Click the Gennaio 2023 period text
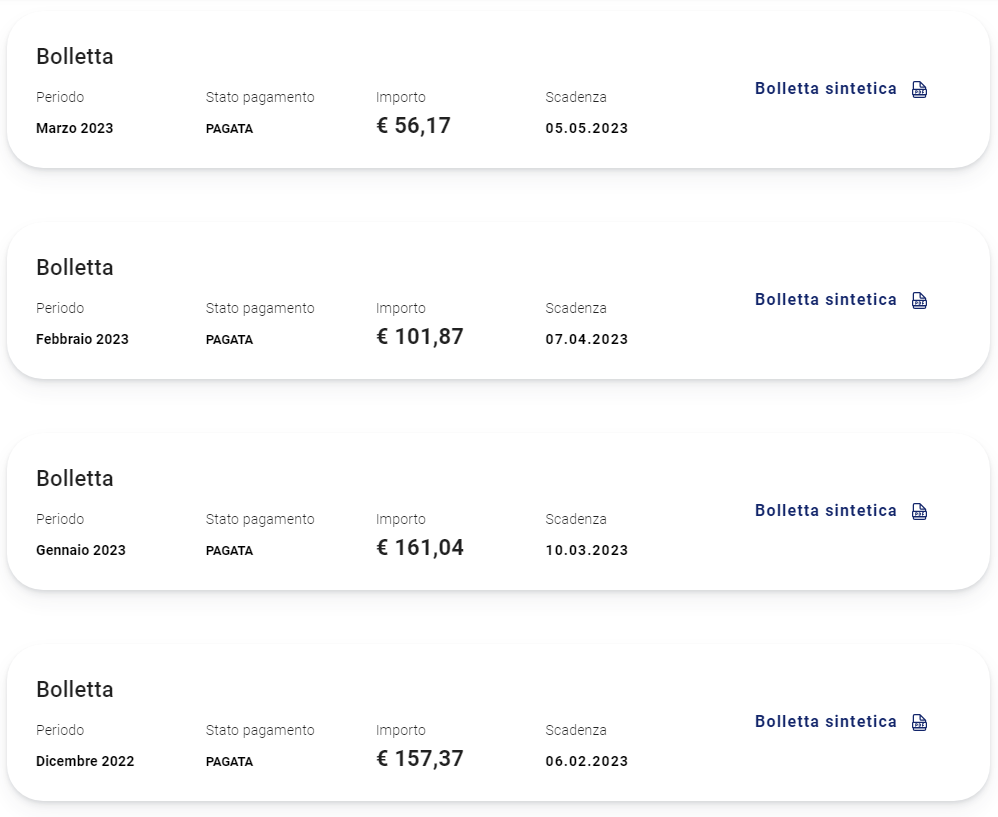 pos(81,550)
